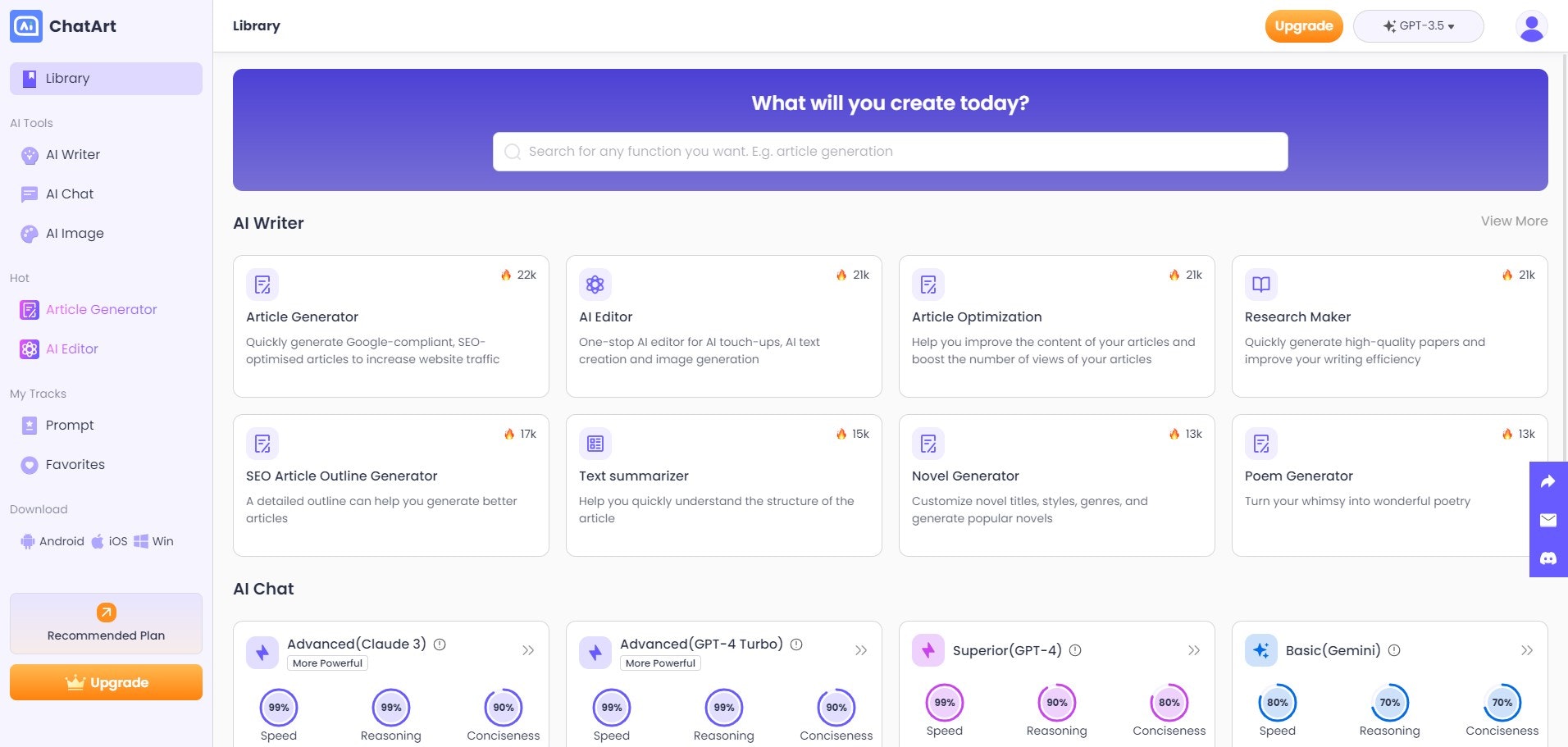
Task: Click the 22k popularity count
Action: 526,275
